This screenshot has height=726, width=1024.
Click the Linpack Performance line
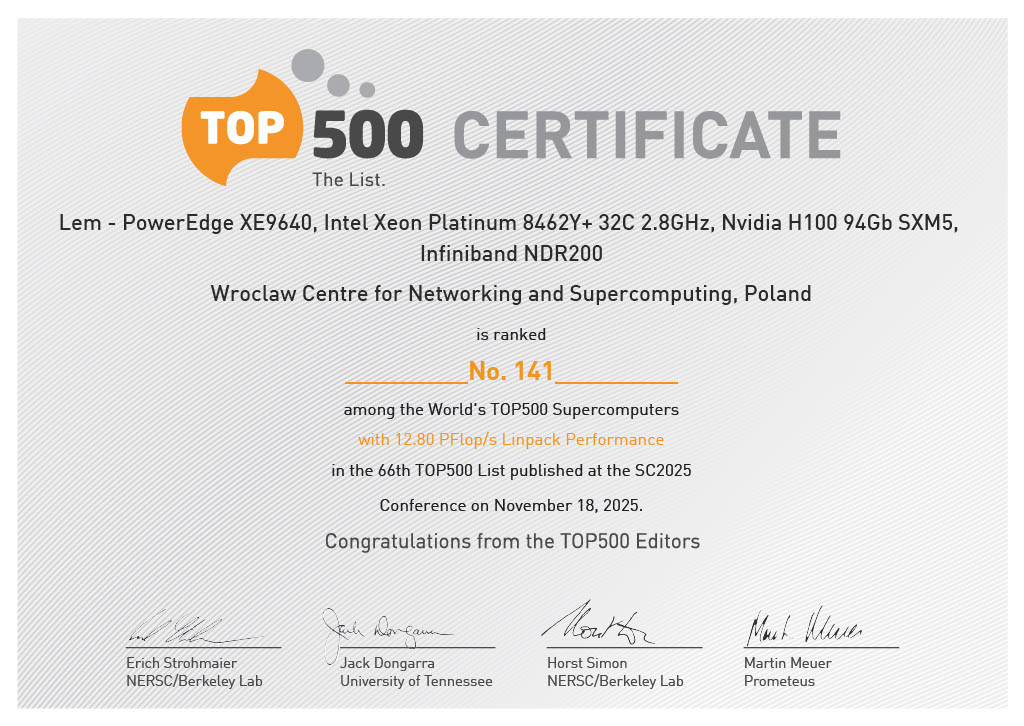[x=511, y=439]
